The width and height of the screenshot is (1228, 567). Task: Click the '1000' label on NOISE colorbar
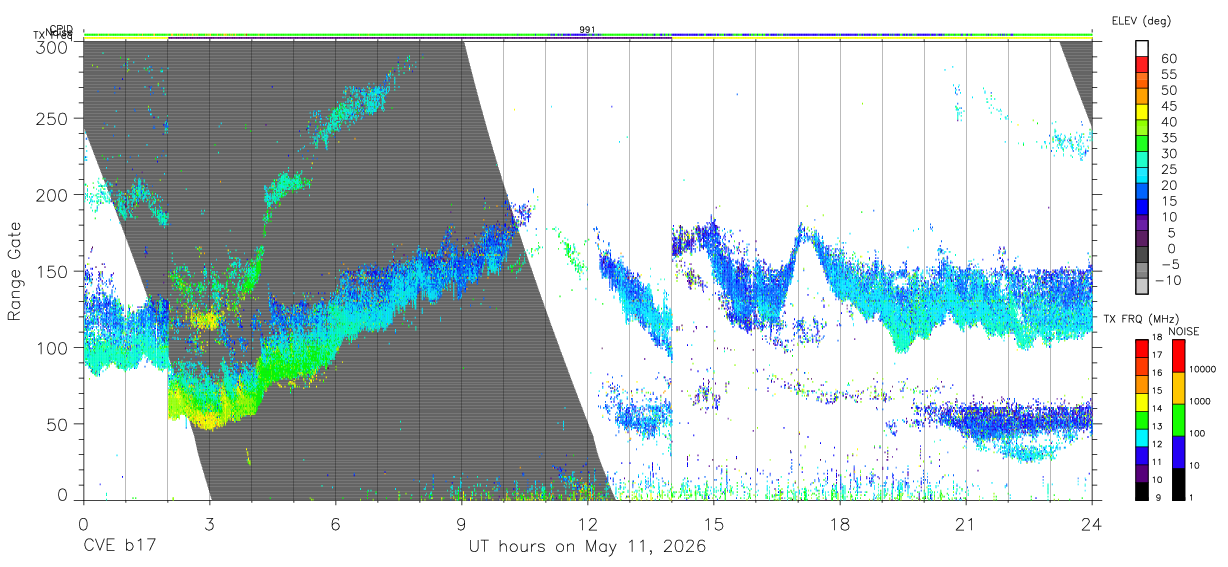[x=1201, y=401]
